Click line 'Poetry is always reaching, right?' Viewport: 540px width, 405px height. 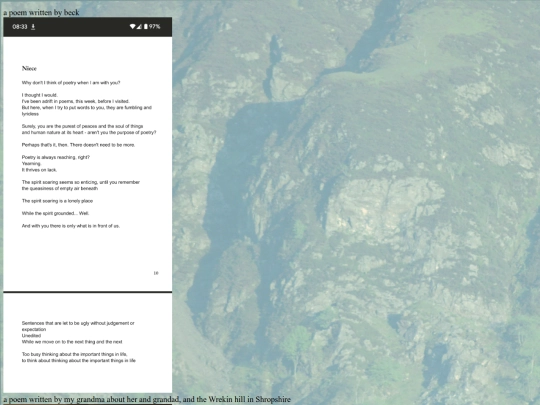(56, 157)
